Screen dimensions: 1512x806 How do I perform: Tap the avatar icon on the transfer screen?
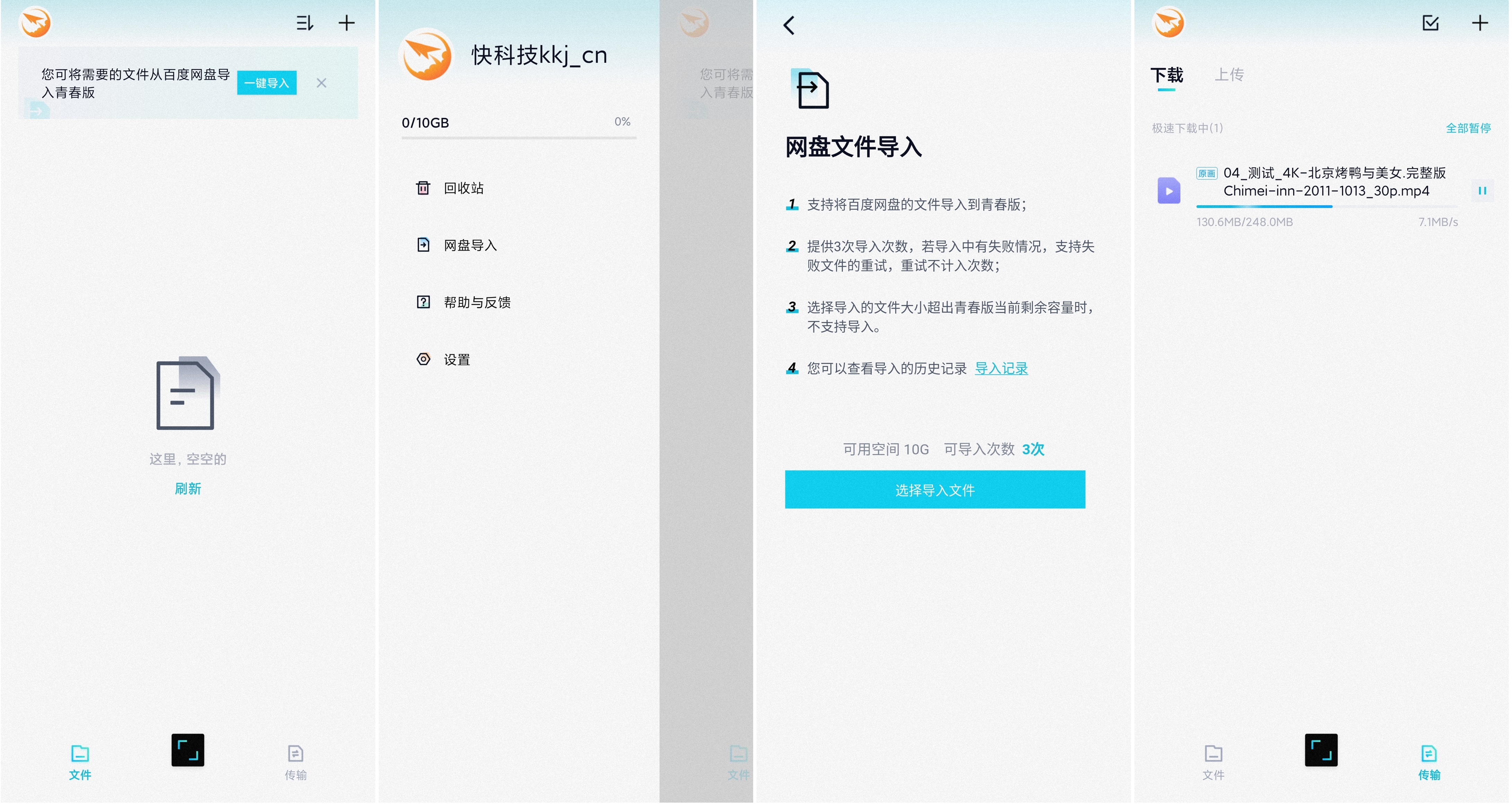pos(1168,22)
